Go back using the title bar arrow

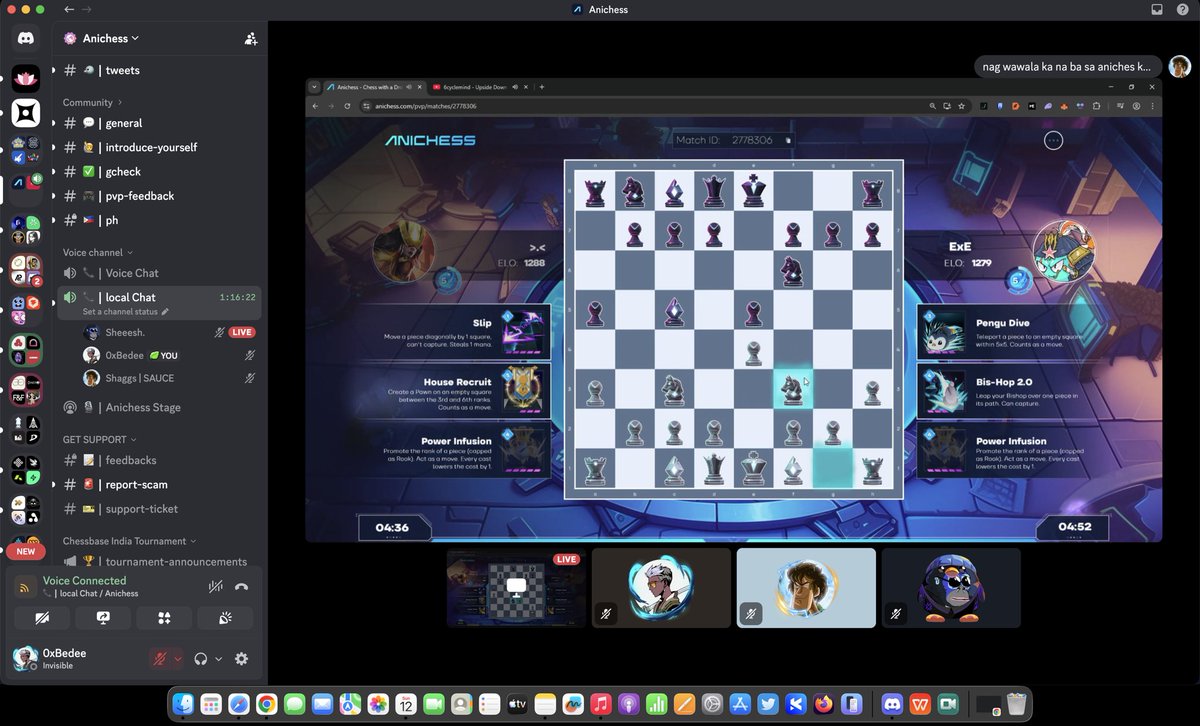coord(69,9)
